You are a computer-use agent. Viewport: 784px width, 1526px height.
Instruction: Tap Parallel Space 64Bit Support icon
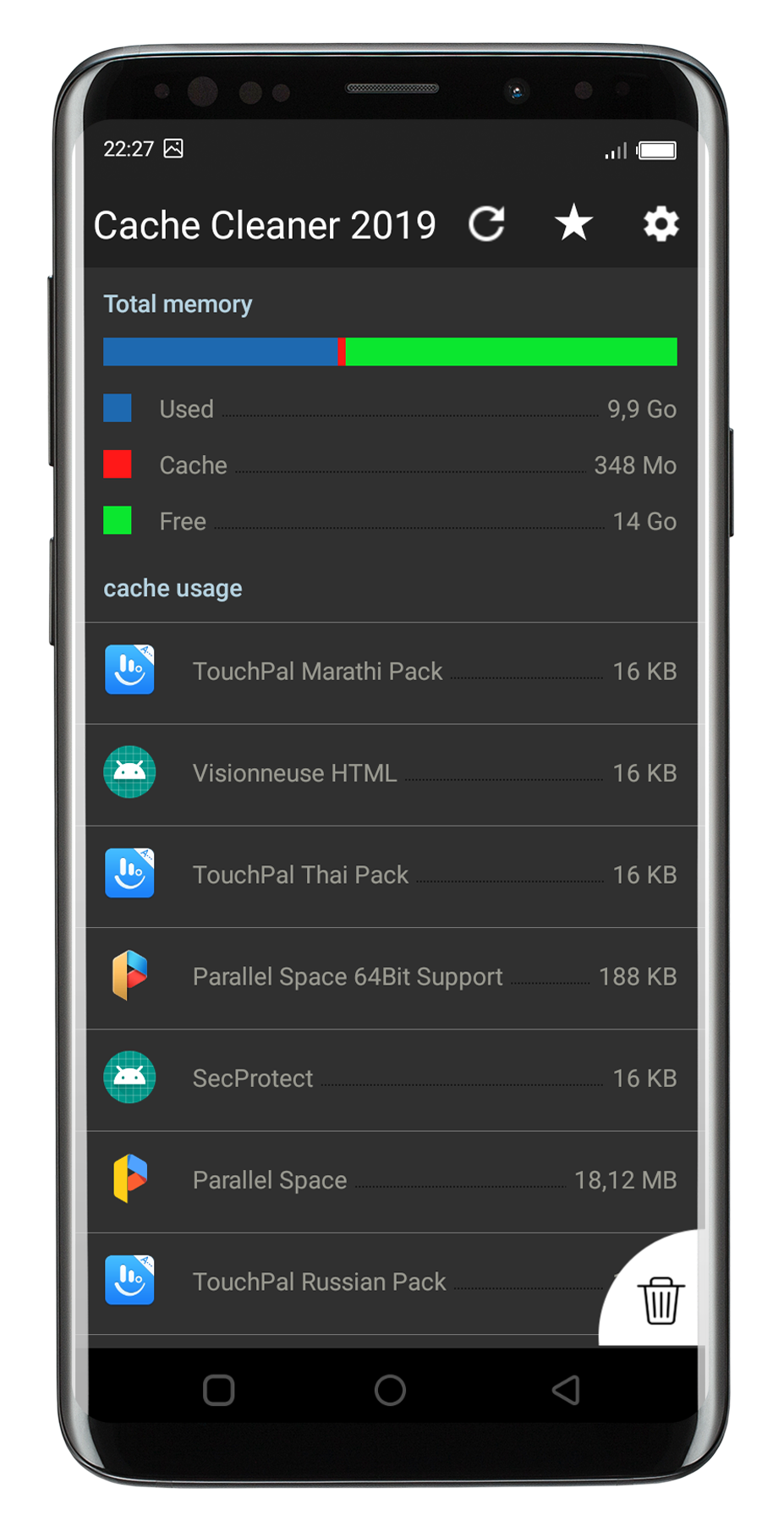[x=129, y=975]
